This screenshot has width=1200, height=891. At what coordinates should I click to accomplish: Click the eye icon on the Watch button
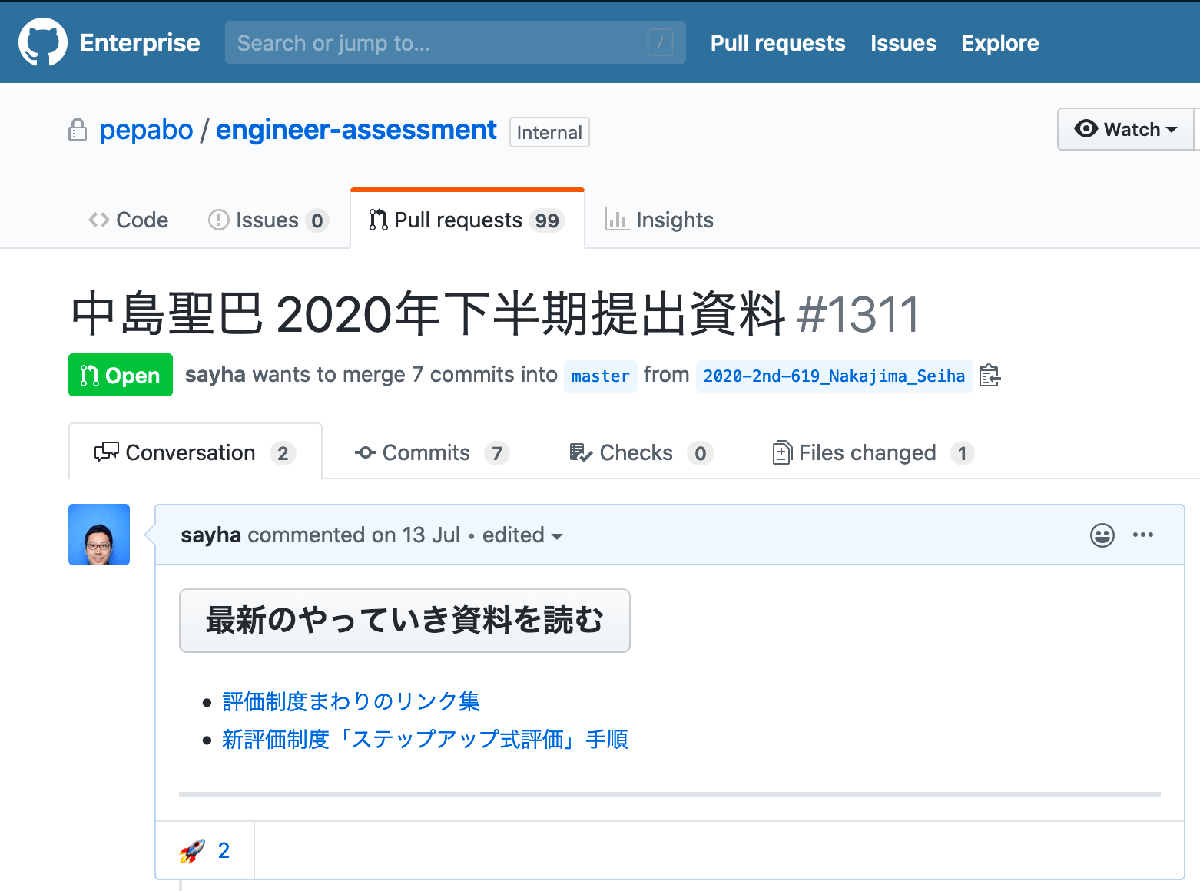[1087, 129]
